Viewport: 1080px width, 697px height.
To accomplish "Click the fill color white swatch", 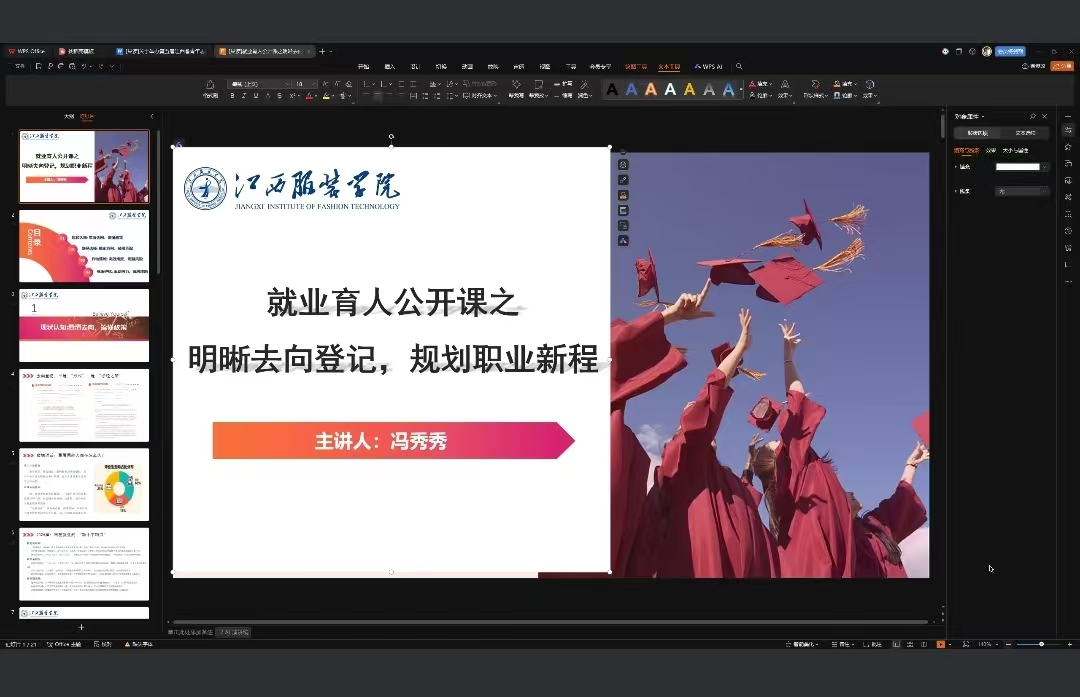I will pyautogui.click(x=1017, y=167).
